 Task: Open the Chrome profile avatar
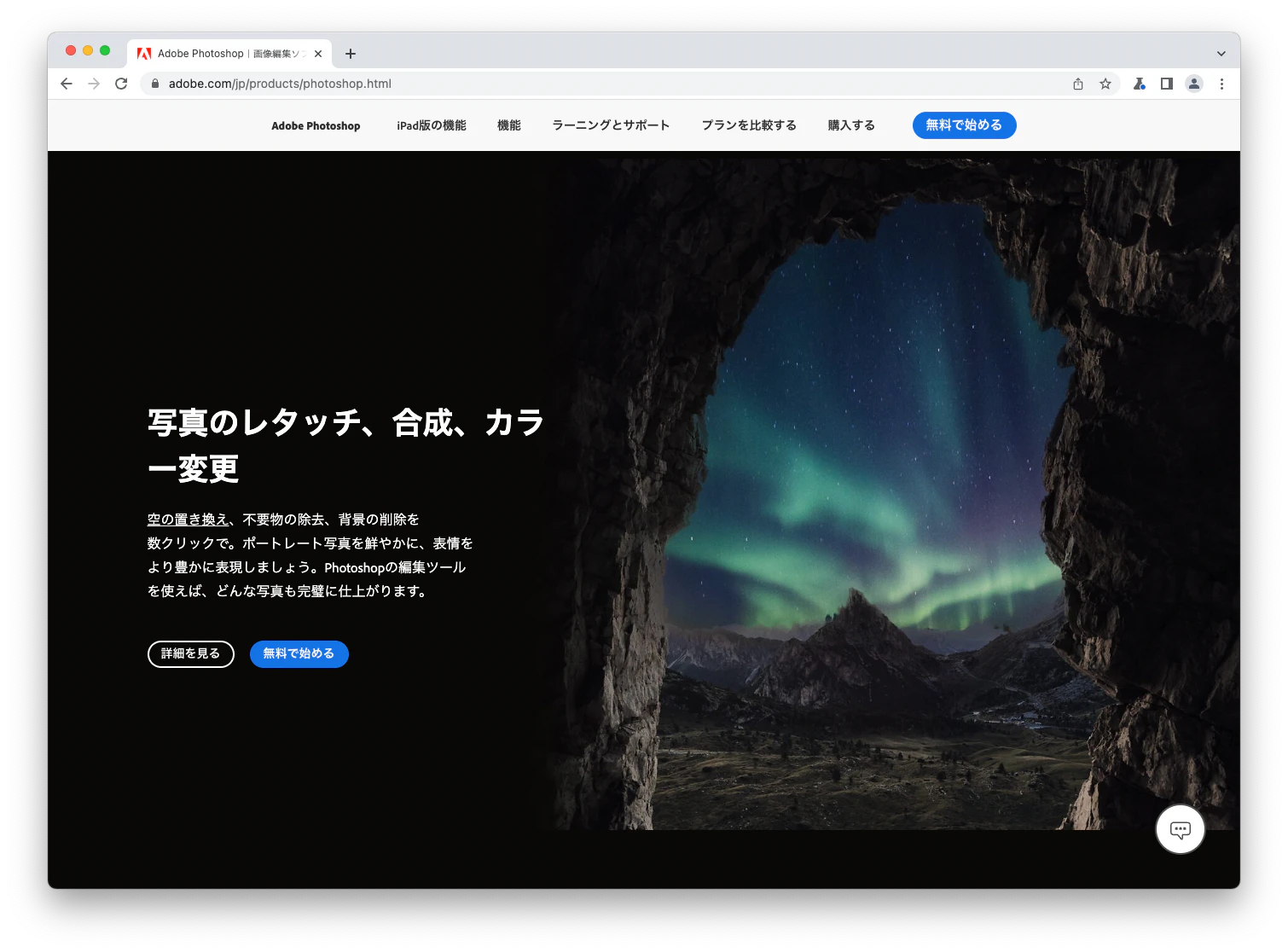[x=1194, y=84]
